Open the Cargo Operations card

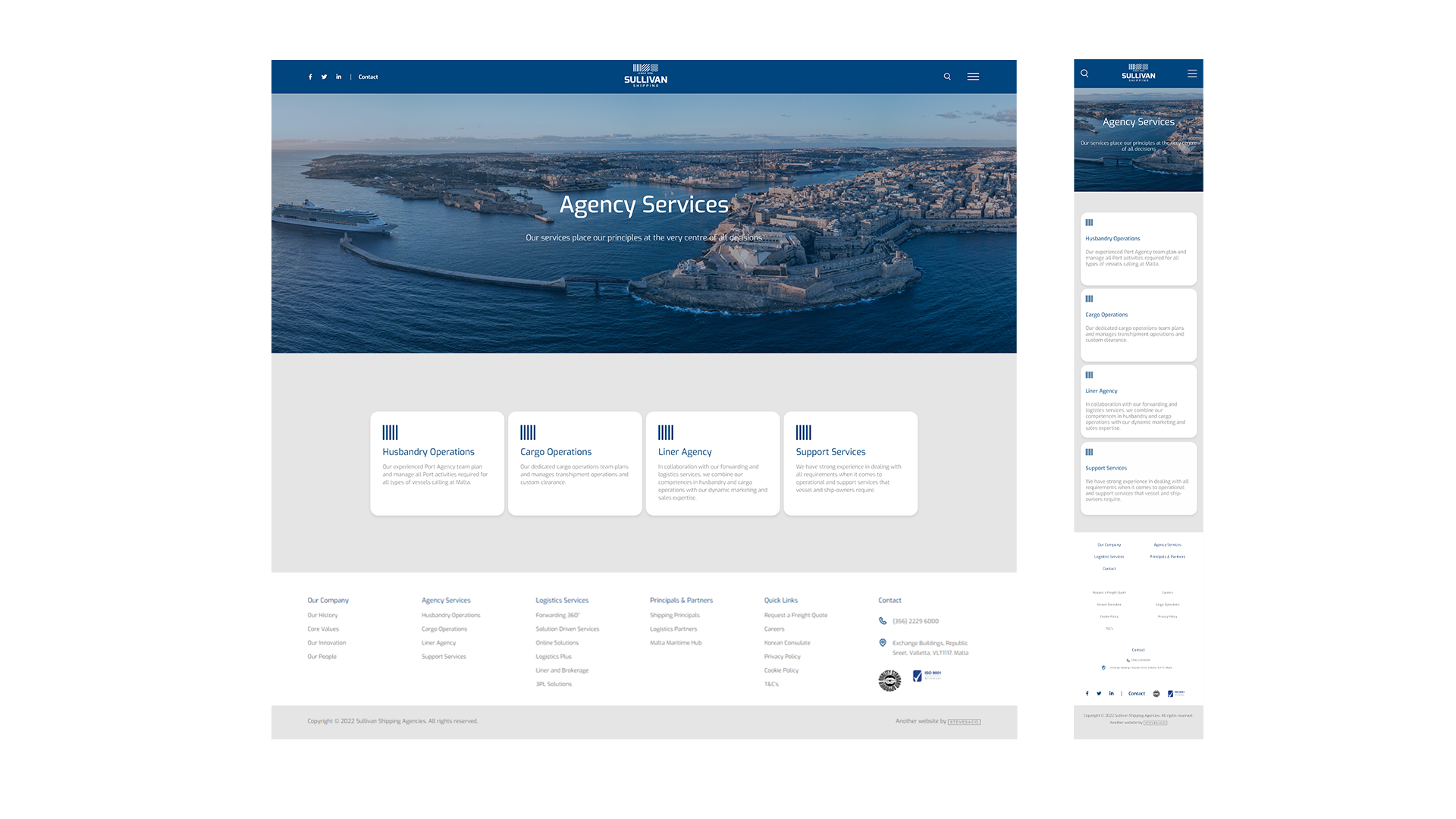[575, 463]
